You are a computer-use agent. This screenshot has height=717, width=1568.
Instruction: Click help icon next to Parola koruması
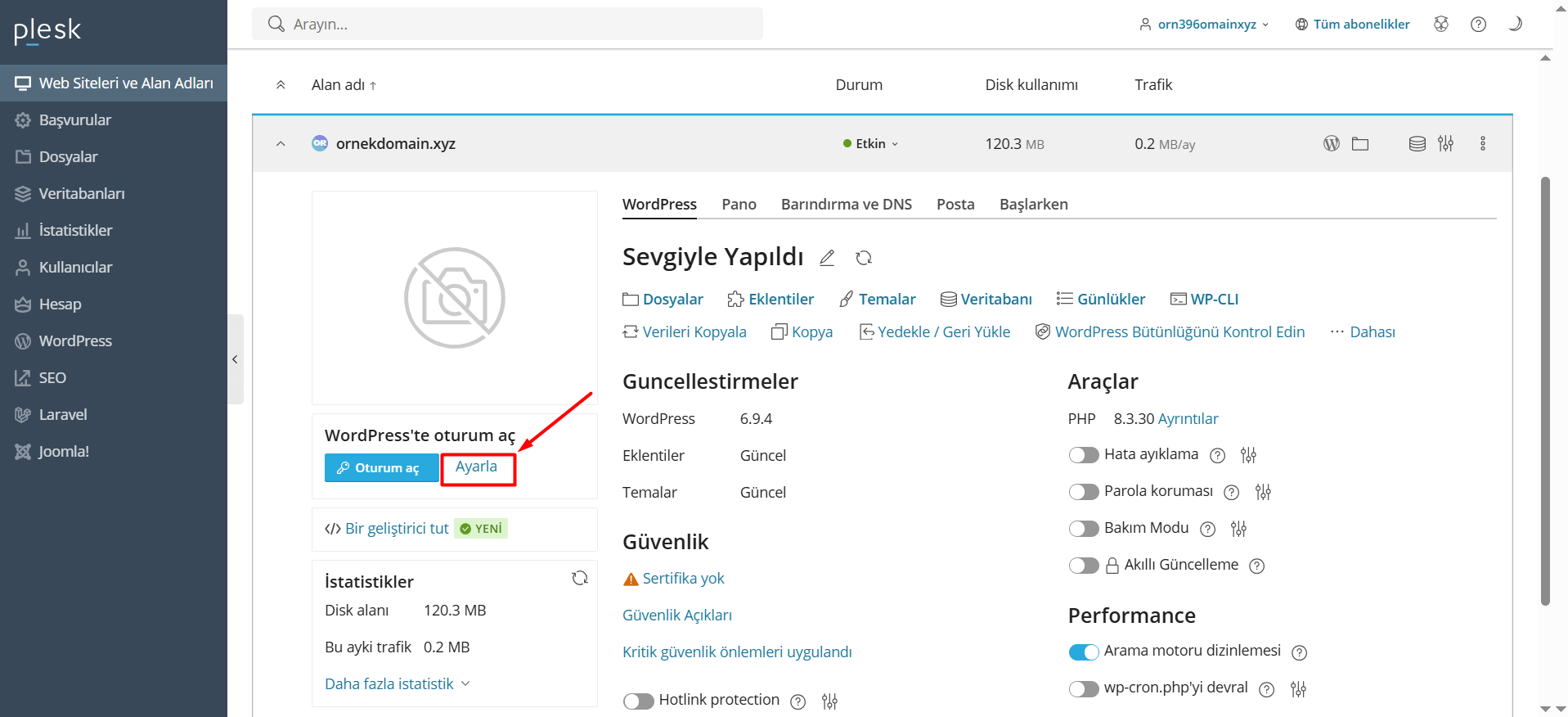[x=1231, y=492]
